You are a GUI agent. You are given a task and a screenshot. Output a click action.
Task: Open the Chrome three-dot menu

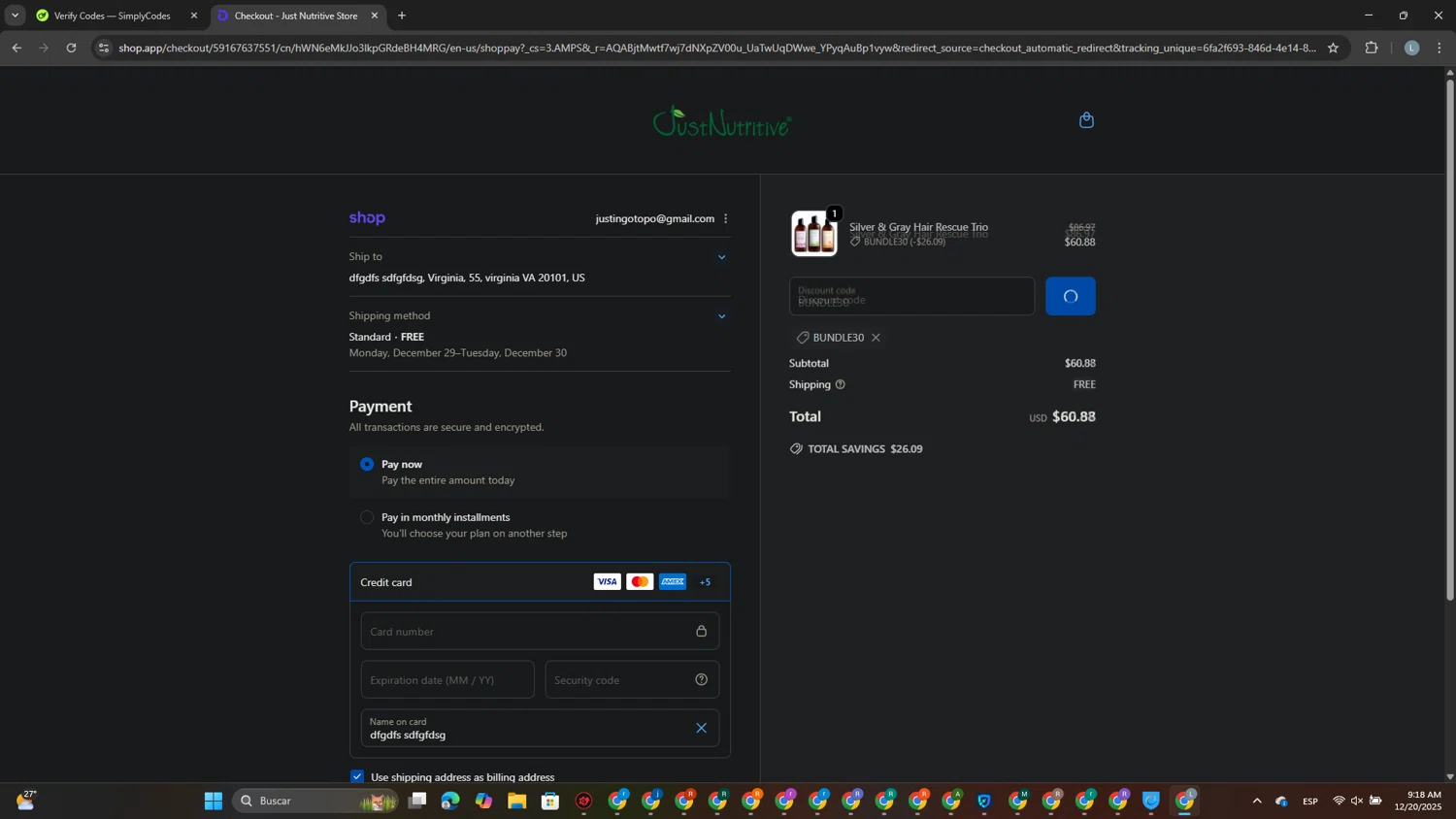pos(1439,48)
